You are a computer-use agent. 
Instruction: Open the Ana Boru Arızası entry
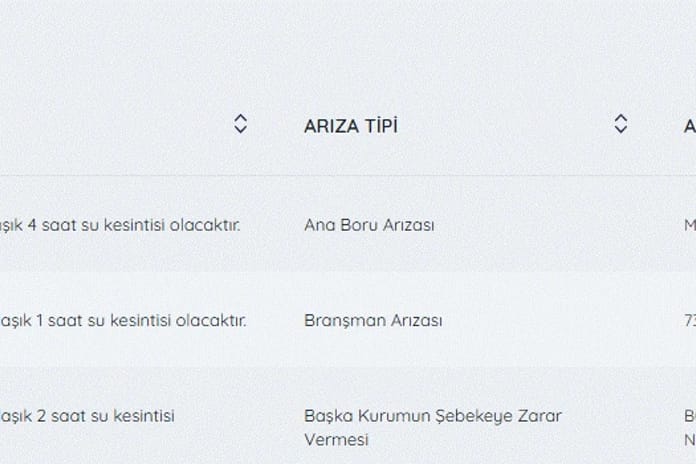coord(369,225)
